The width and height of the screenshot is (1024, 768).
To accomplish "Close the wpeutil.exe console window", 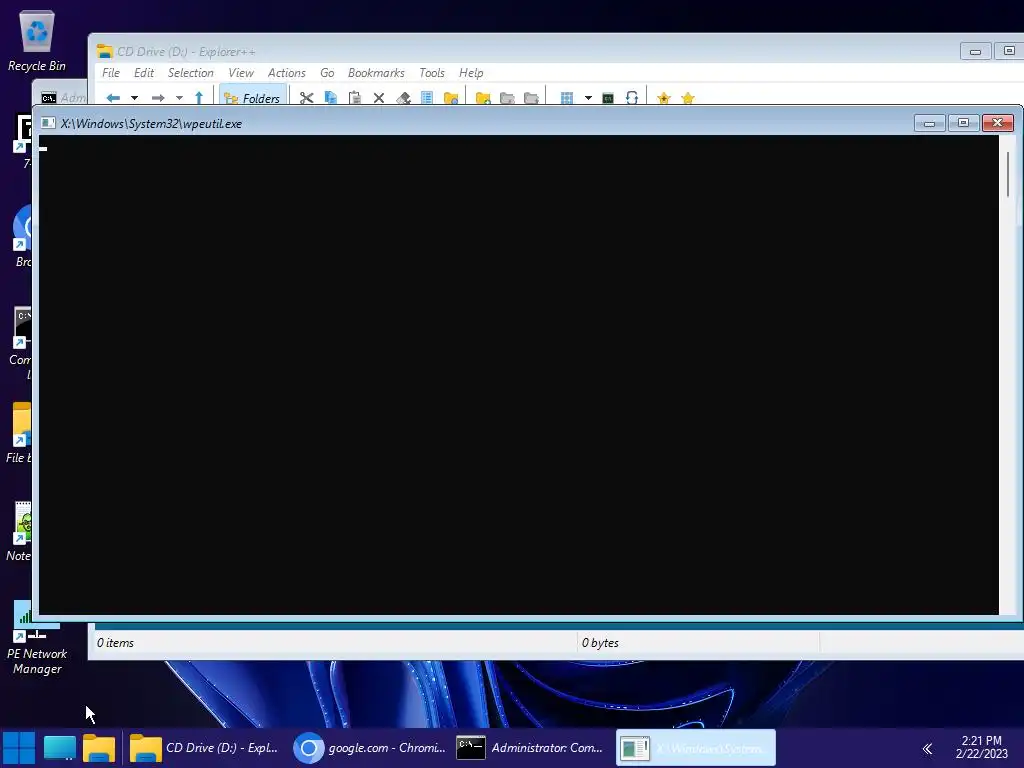I will [997, 123].
